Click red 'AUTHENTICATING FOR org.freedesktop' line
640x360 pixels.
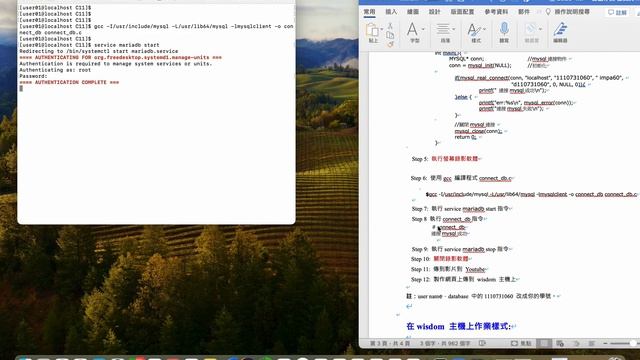pyautogui.click(x=120, y=58)
